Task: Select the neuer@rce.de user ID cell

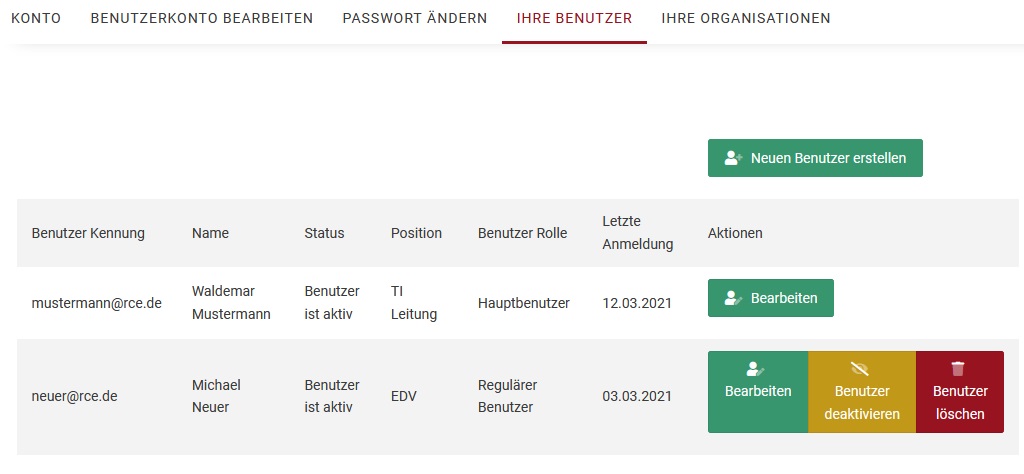Action: pyautogui.click(x=75, y=396)
